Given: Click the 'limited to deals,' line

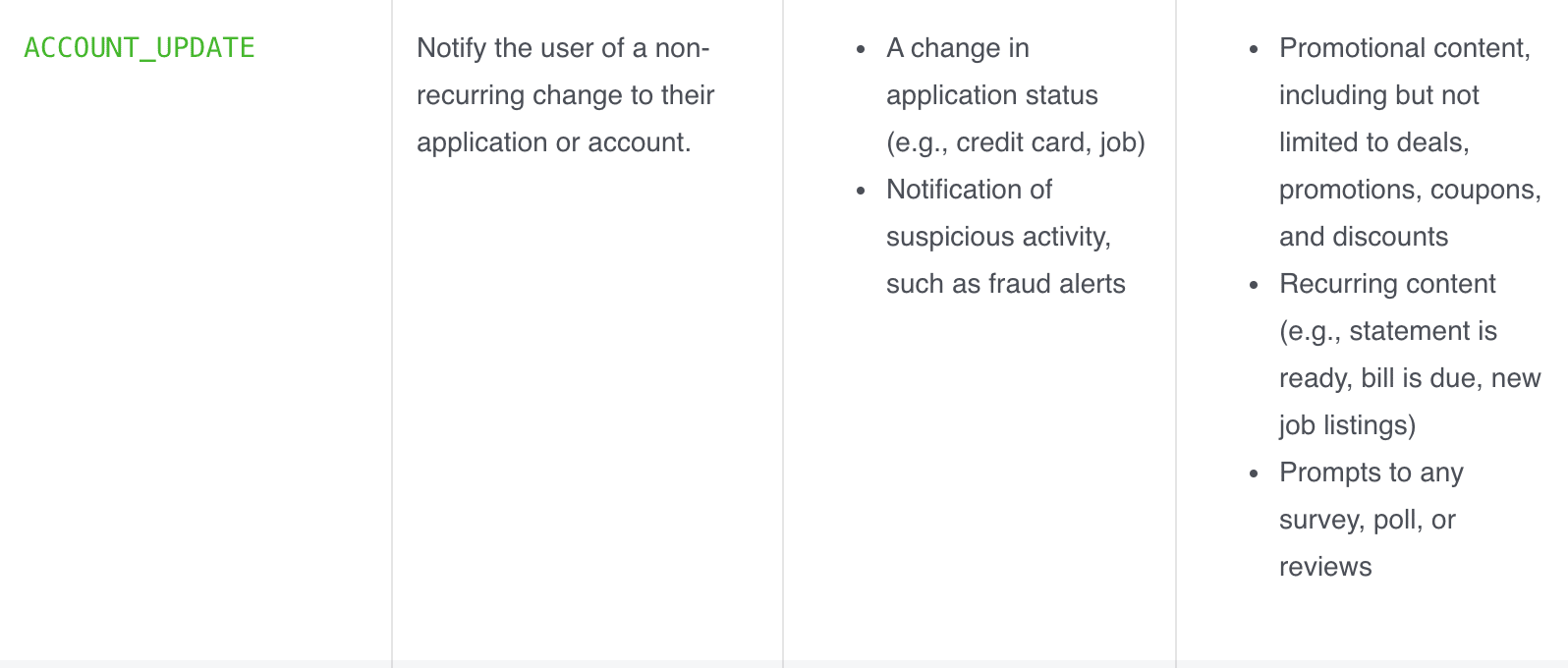Looking at the screenshot, I should click(x=1374, y=142).
